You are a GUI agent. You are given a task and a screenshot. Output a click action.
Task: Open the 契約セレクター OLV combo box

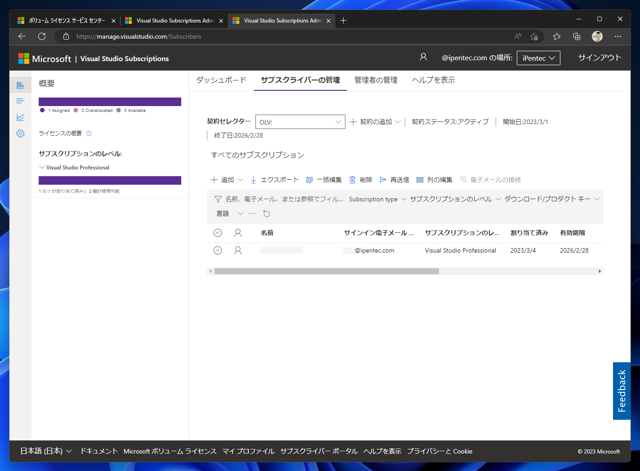pos(300,122)
